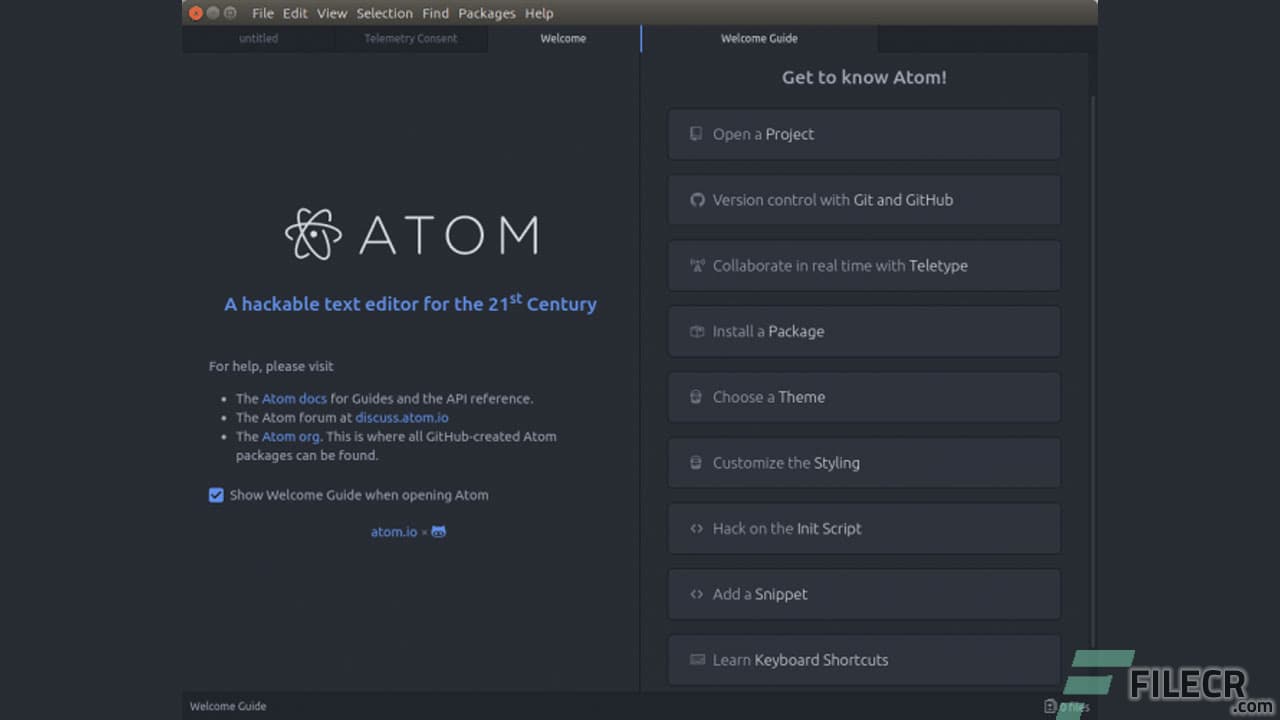Select the Teletype collaboration icon
The width and height of the screenshot is (1280, 720).
tap(696, 265)
